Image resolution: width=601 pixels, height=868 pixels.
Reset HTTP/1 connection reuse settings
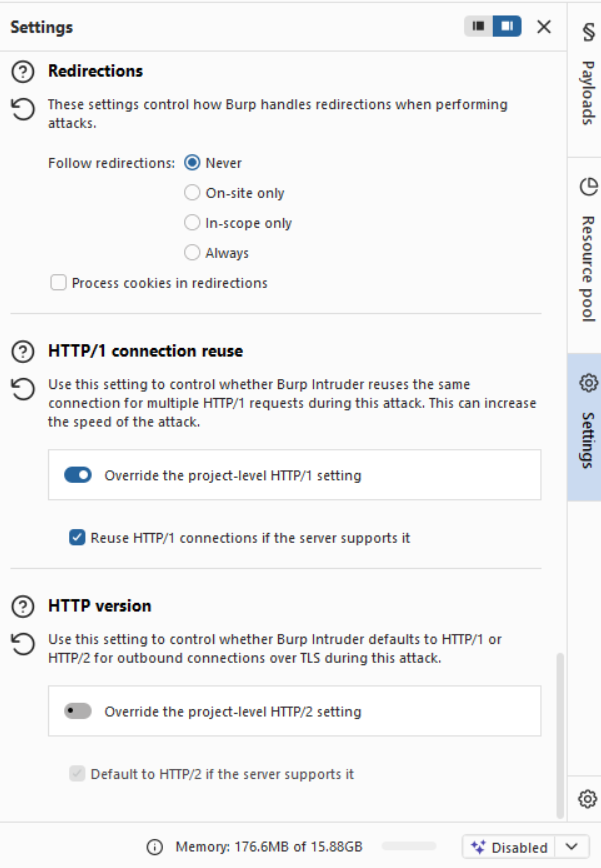23,389
